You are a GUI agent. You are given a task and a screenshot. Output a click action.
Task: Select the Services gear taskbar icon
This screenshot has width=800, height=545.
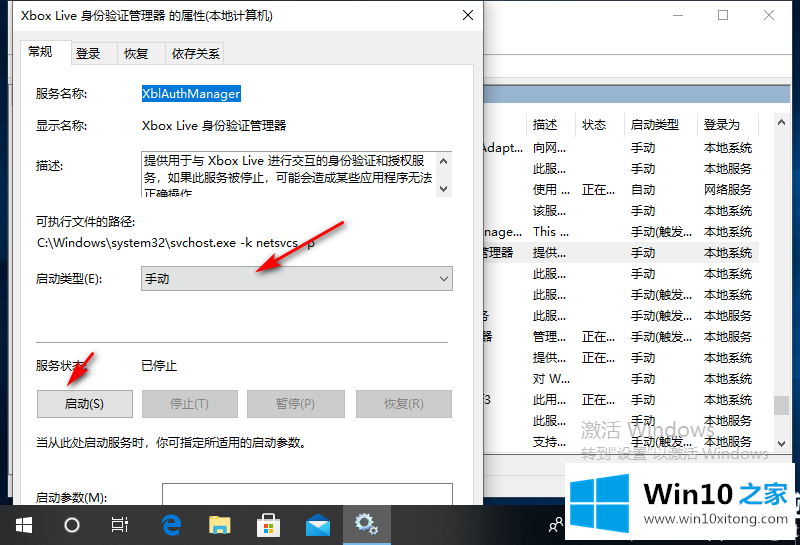(x=367, y=524)
